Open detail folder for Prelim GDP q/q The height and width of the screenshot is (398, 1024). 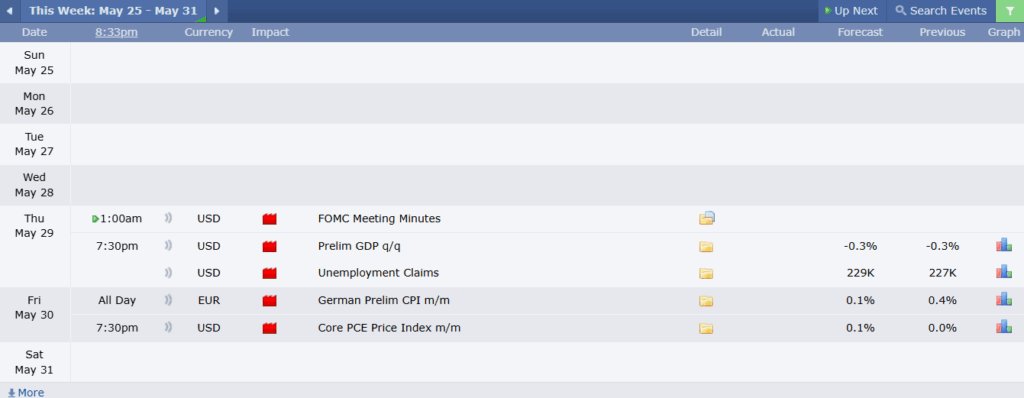coord(706,246)
